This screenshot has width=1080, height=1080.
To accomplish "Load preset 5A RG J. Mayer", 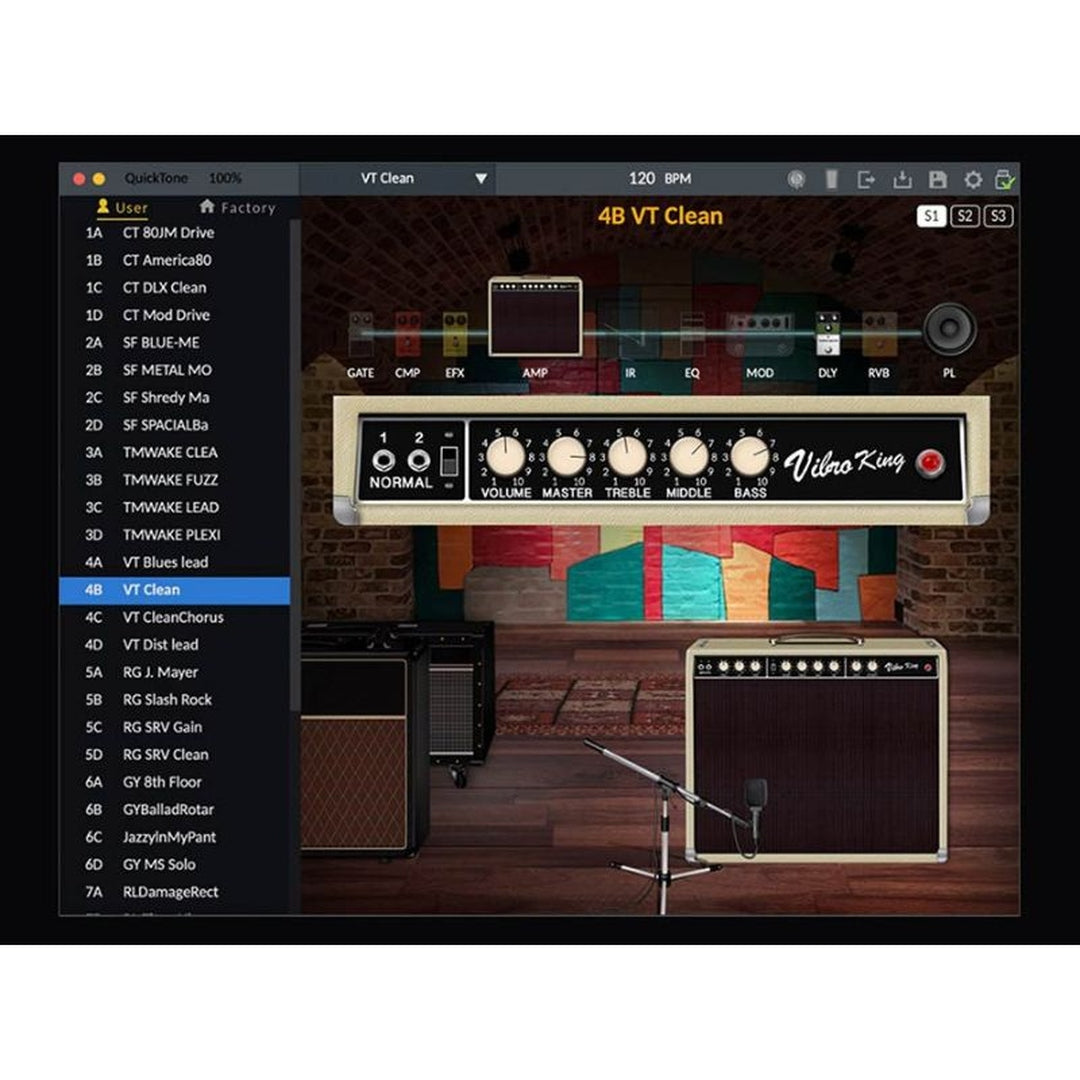I will (160, 672).
